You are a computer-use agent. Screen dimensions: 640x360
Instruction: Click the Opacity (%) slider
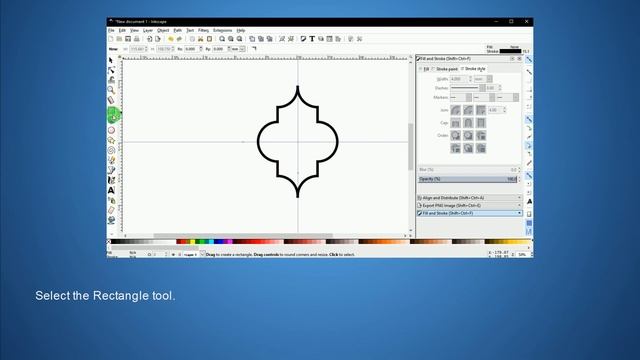coord(467,179)
